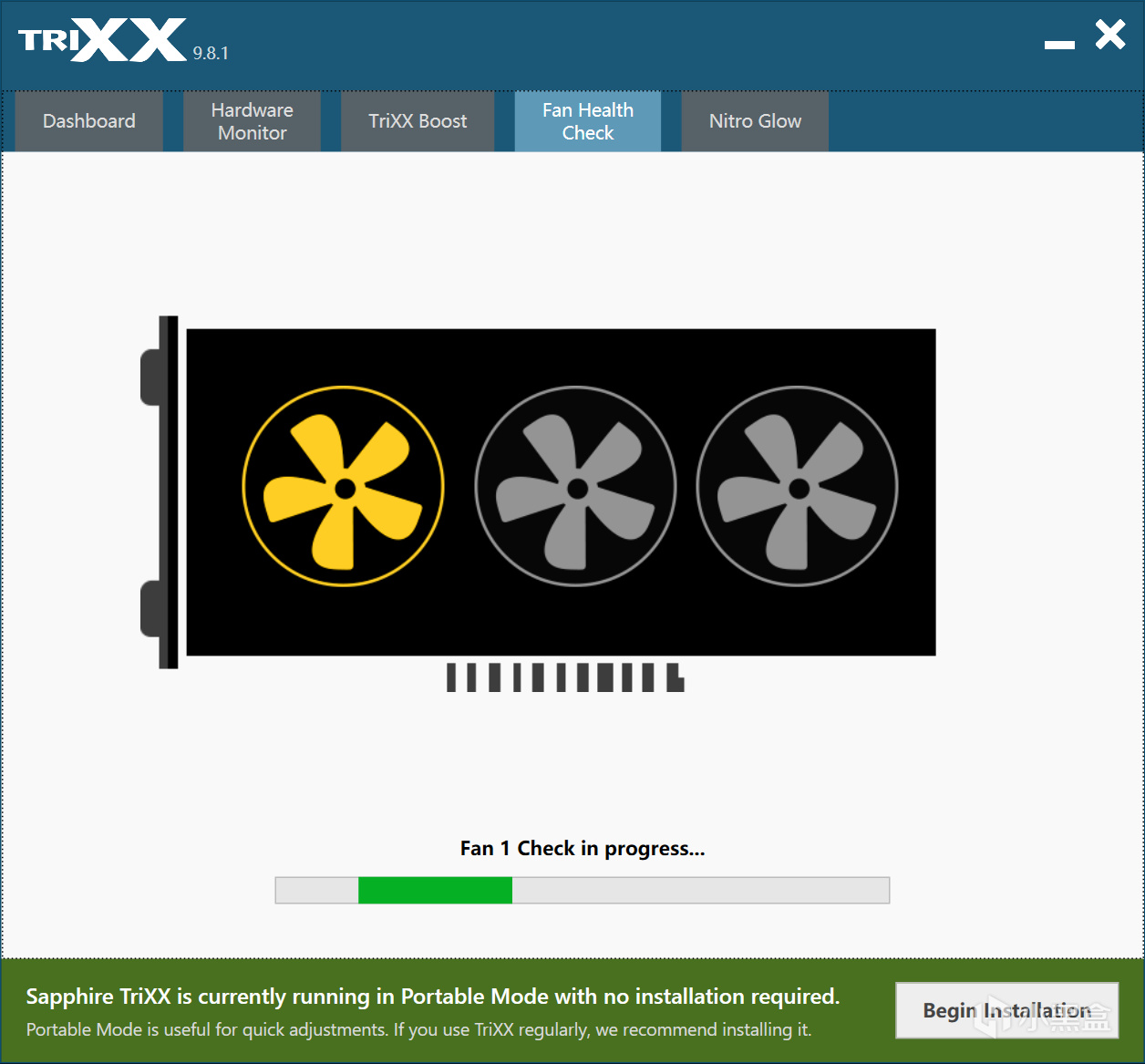Switch to Hardware Monitor tab

(x=253, y=121)
